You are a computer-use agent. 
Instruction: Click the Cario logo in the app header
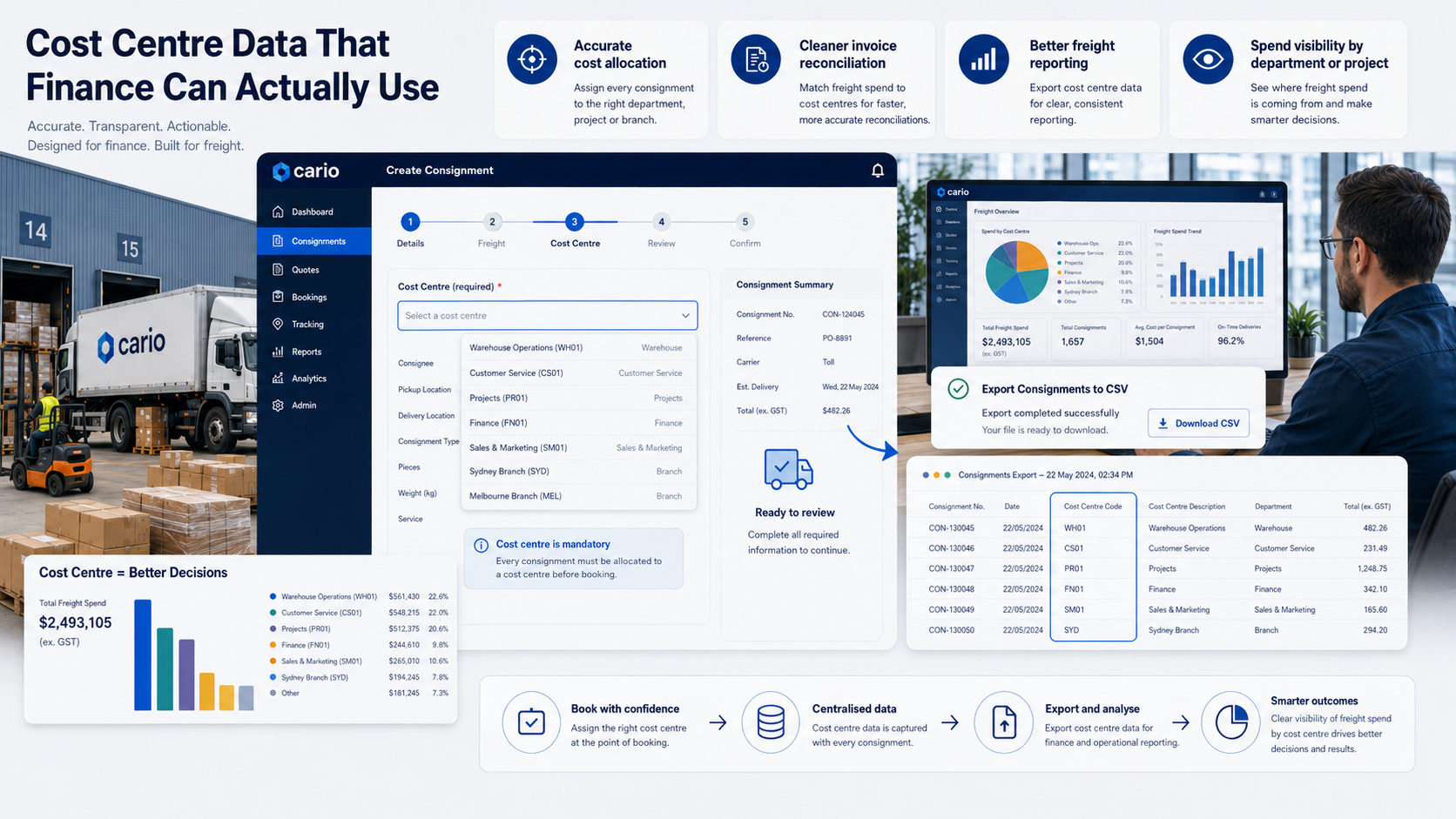coord(306,171)
